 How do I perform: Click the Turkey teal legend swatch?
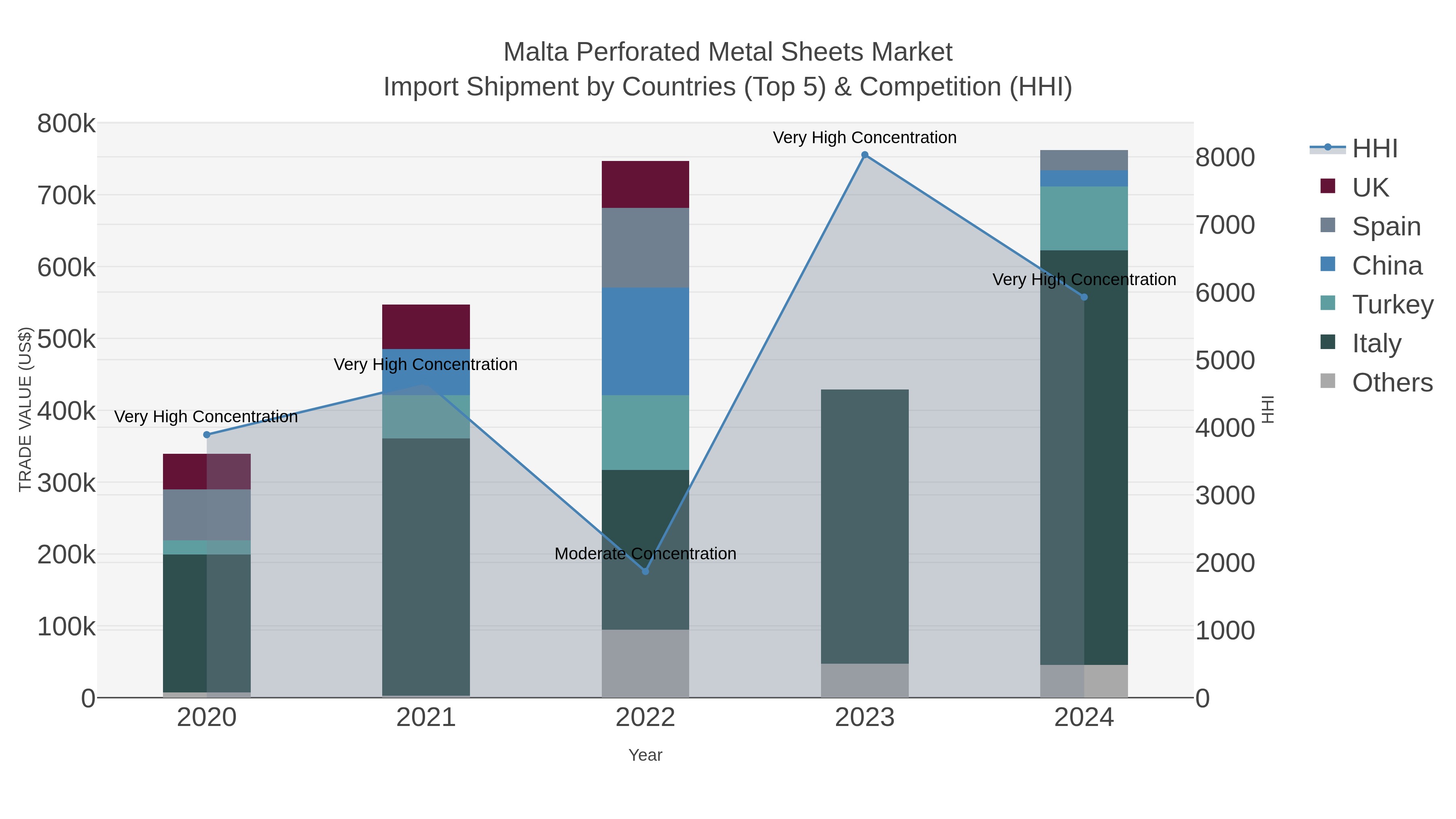coord(1328,303)
